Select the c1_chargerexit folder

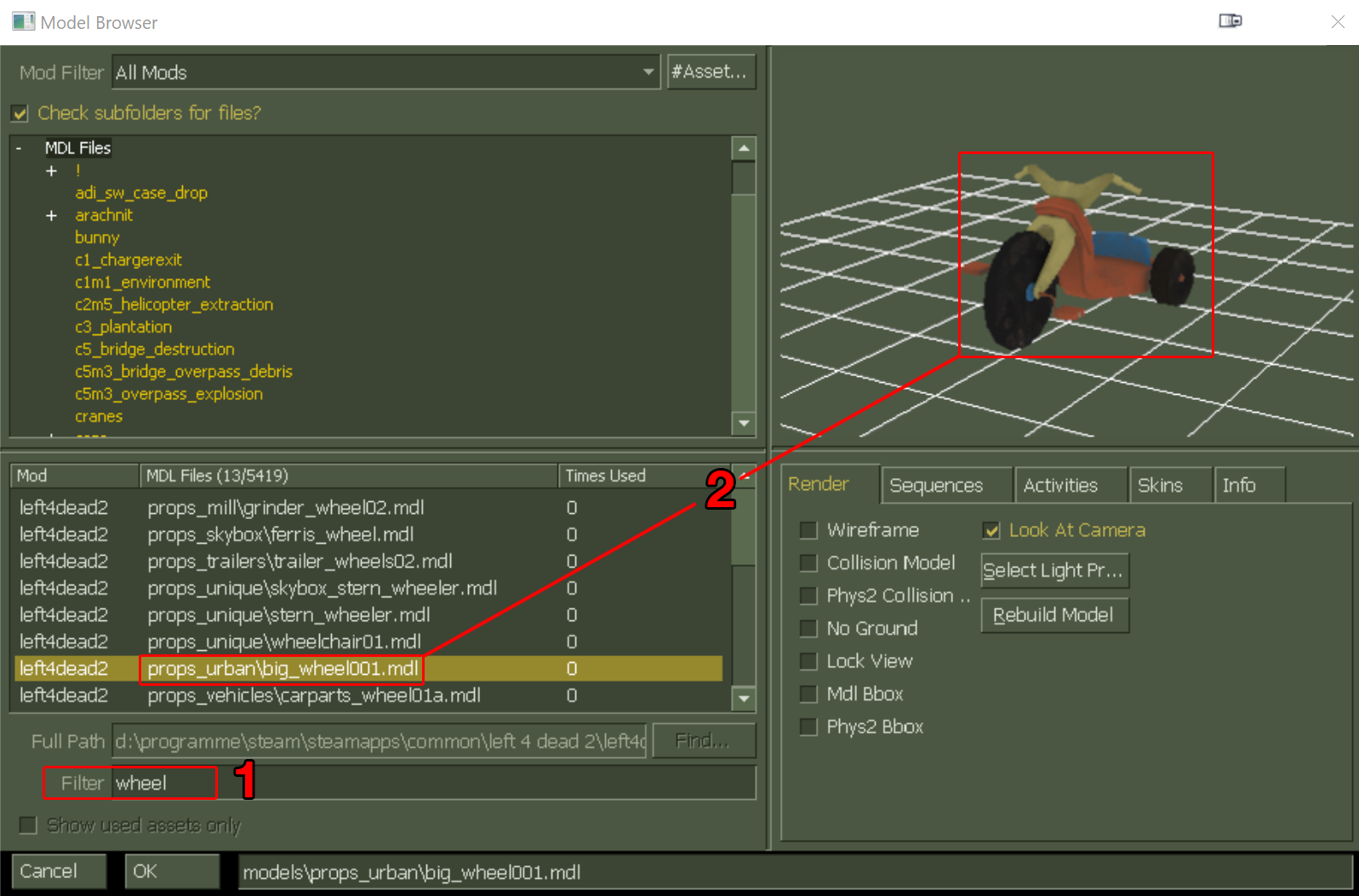click(128, 260)
